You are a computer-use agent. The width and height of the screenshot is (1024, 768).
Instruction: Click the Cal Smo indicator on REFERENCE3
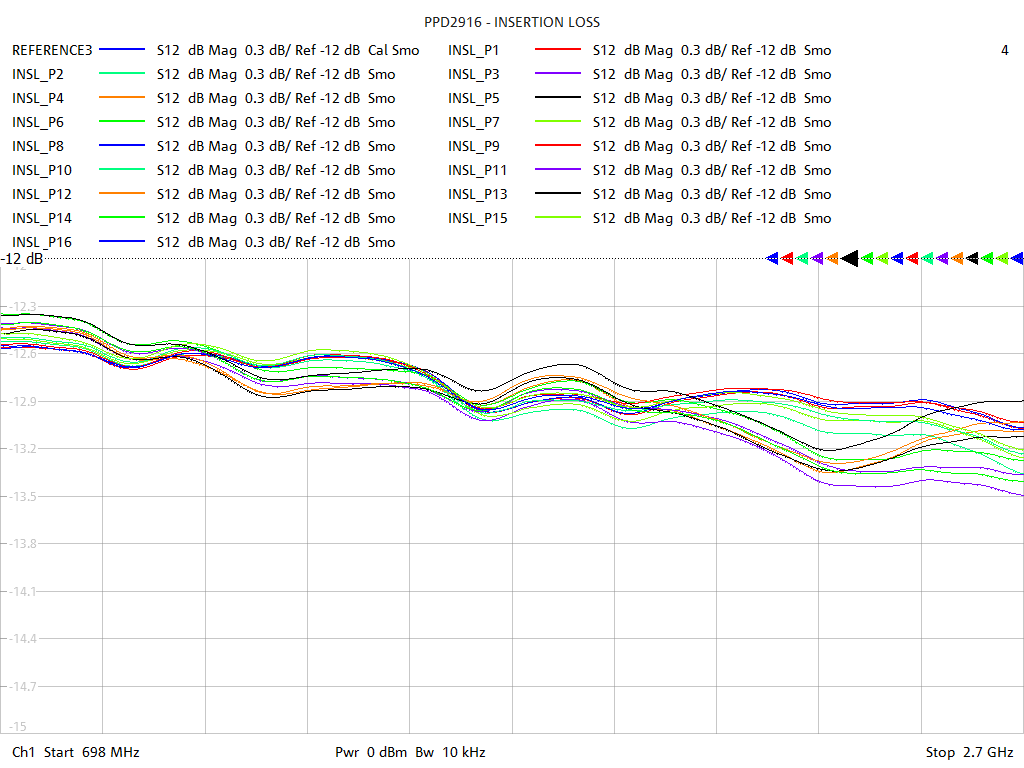(x=394, y=50)
